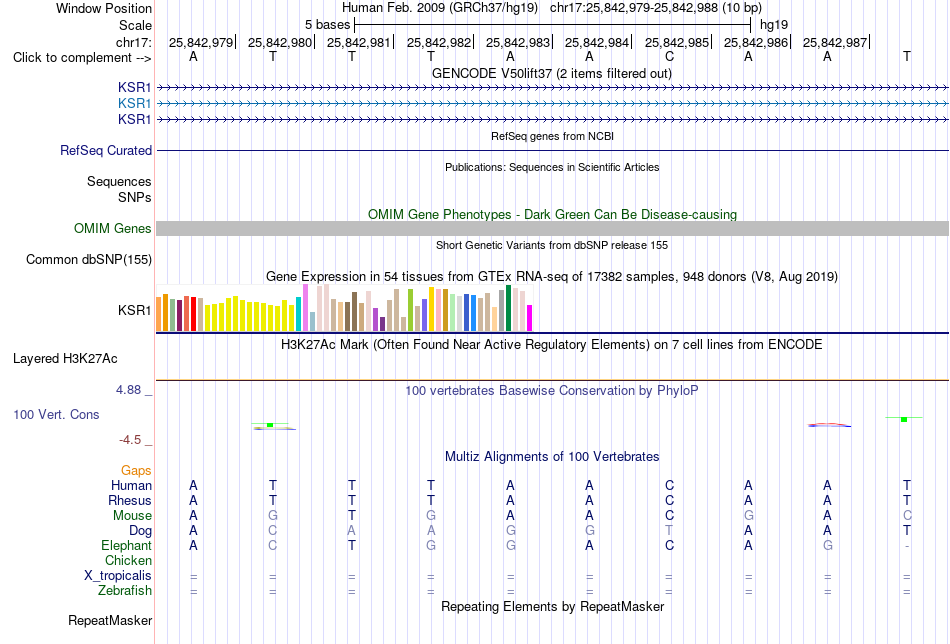Click the tall dark green GTEx bar
Image resolution: width=950 pixels, height=644 pixels.
click(x=508, y=308)
